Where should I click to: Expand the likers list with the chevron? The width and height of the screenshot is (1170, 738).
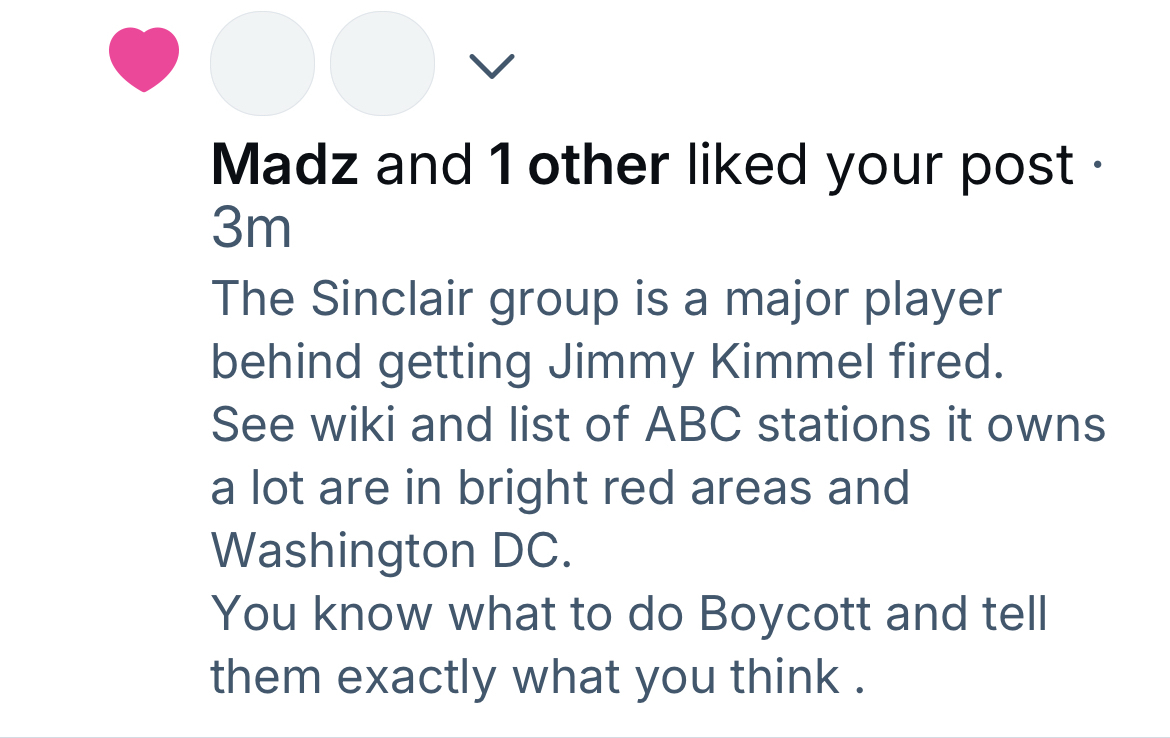click(491, 66)
